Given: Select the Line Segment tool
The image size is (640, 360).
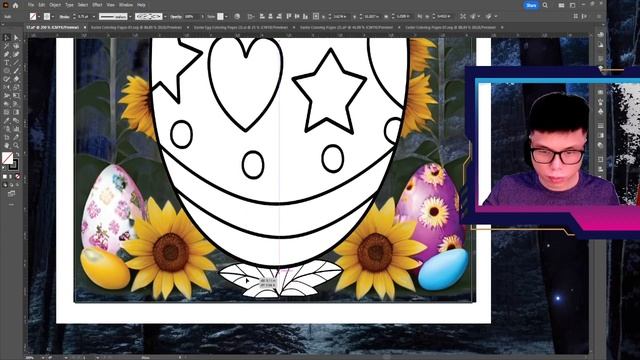Looking at the screenshot, I should (16, 62).
